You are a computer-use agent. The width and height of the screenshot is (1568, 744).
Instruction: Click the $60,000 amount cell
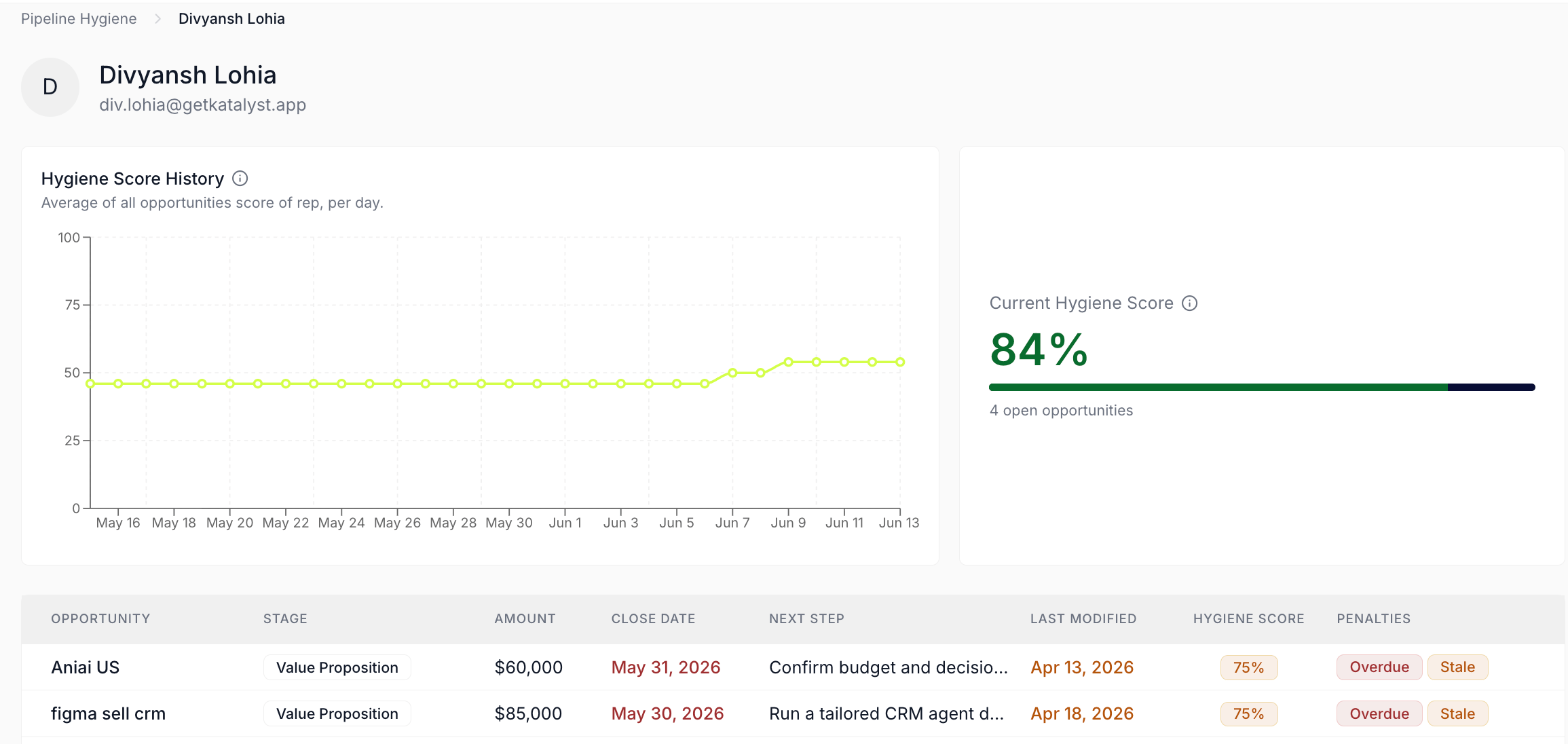(x=529, y=668)
